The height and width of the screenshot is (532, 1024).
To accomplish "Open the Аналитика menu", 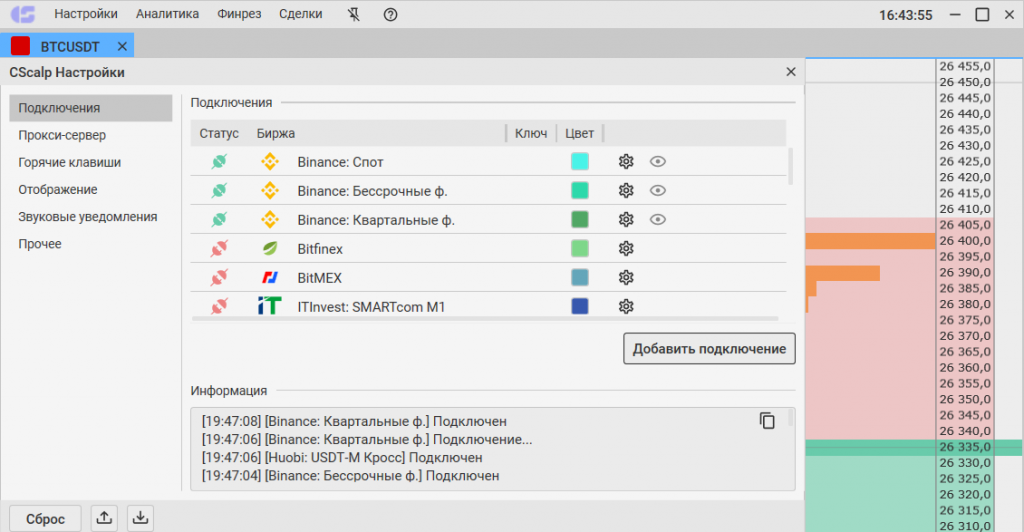I will (167, 15).
